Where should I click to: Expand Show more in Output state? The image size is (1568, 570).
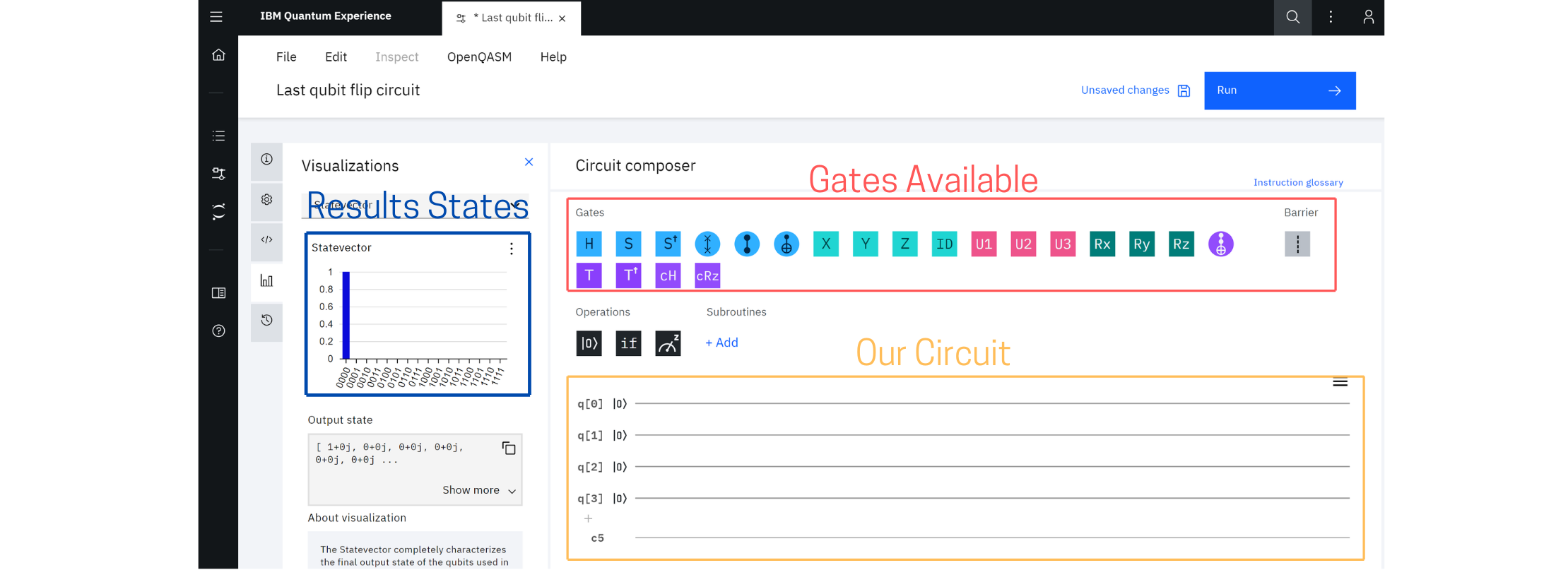click(479, 490)
